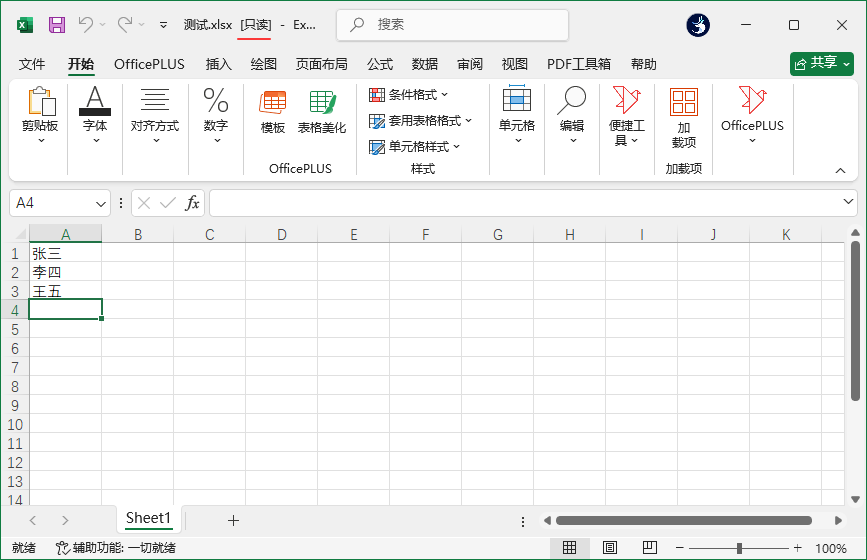The height and width of the screenshot is (560, 867).
Task: Click the purple Save icon
Action: (57, 25)
